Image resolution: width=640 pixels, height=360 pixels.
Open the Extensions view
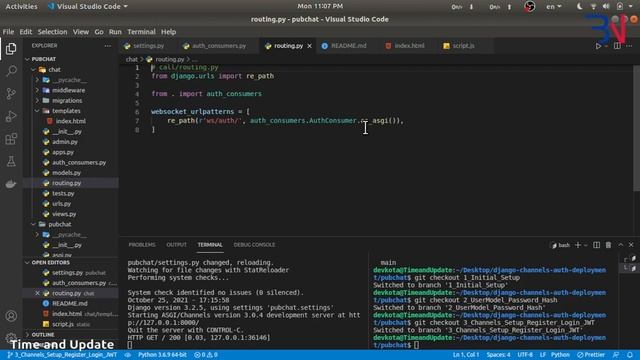click(11, 139)
